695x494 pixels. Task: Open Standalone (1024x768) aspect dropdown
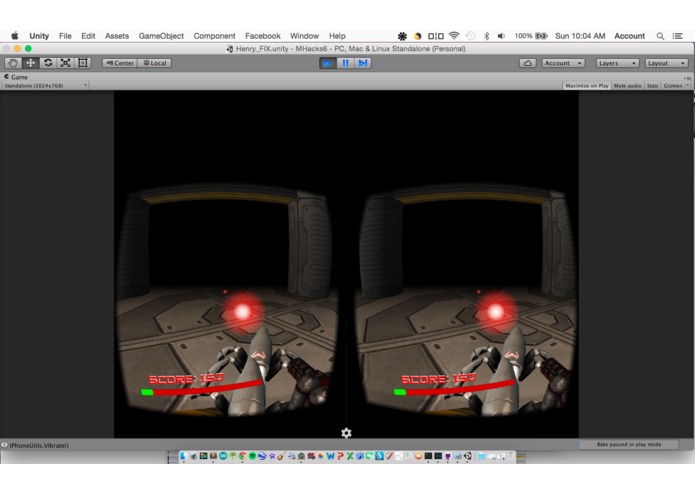coord(45,86)
